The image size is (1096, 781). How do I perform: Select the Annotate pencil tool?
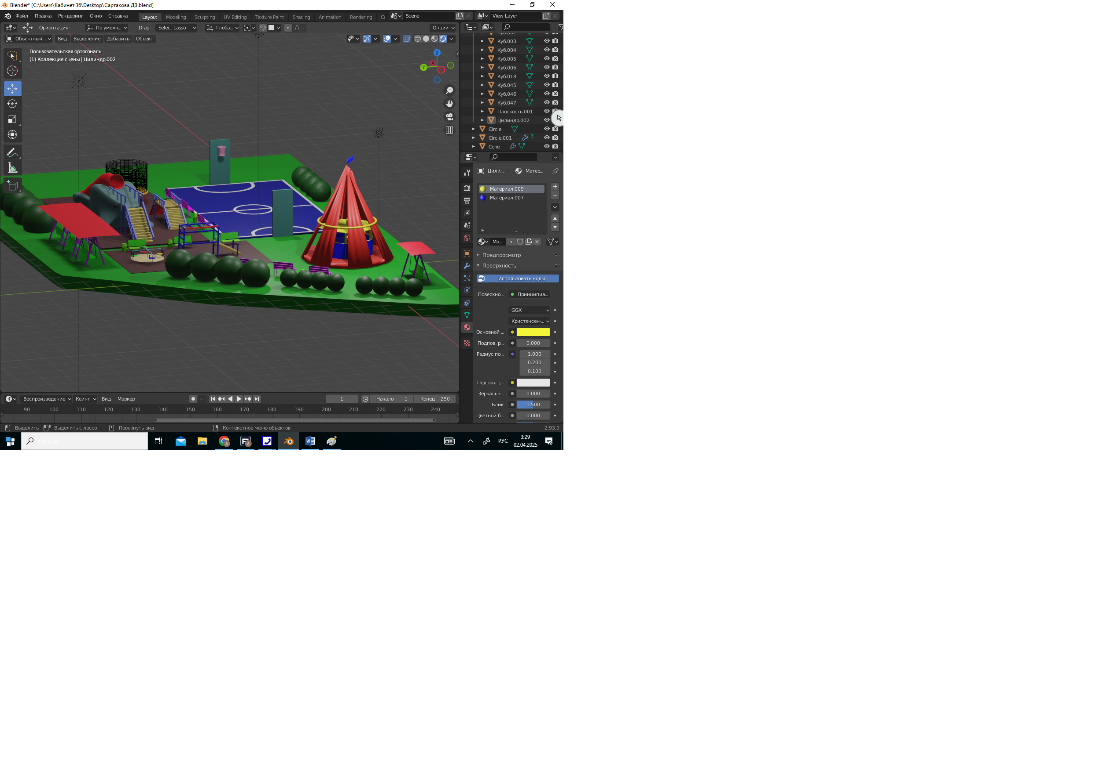pyautogui.click(x=13, y=152)
